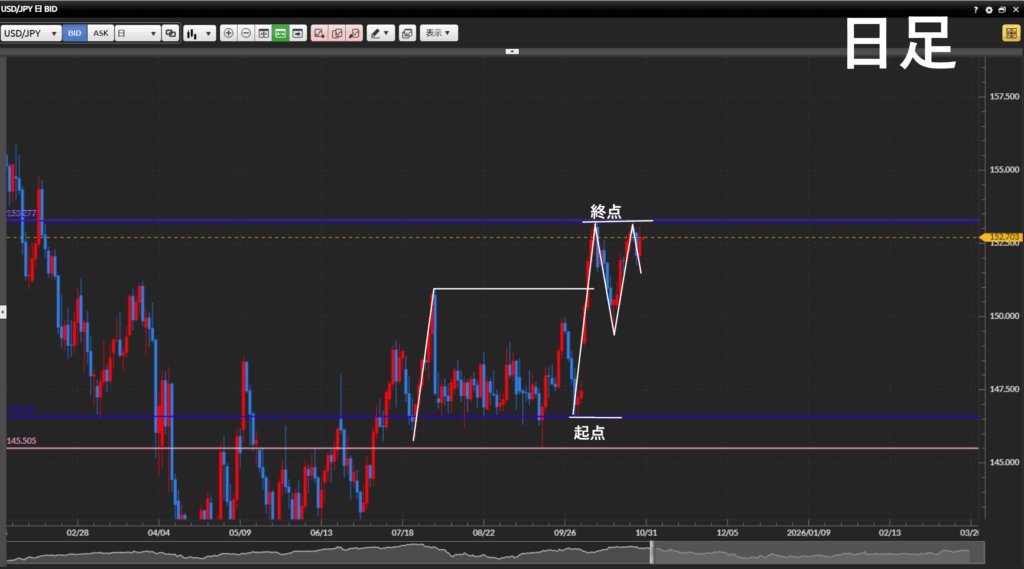Click the question mark help icon
This screenshot has width=1024, height=569.
pyautogui.click(x=975, y=9)
